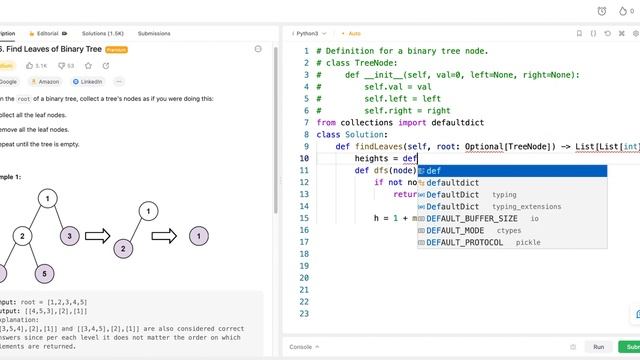The image size is (640, 360).
Task: Click the circular icon at description panel top right
Action: (258, 49)
